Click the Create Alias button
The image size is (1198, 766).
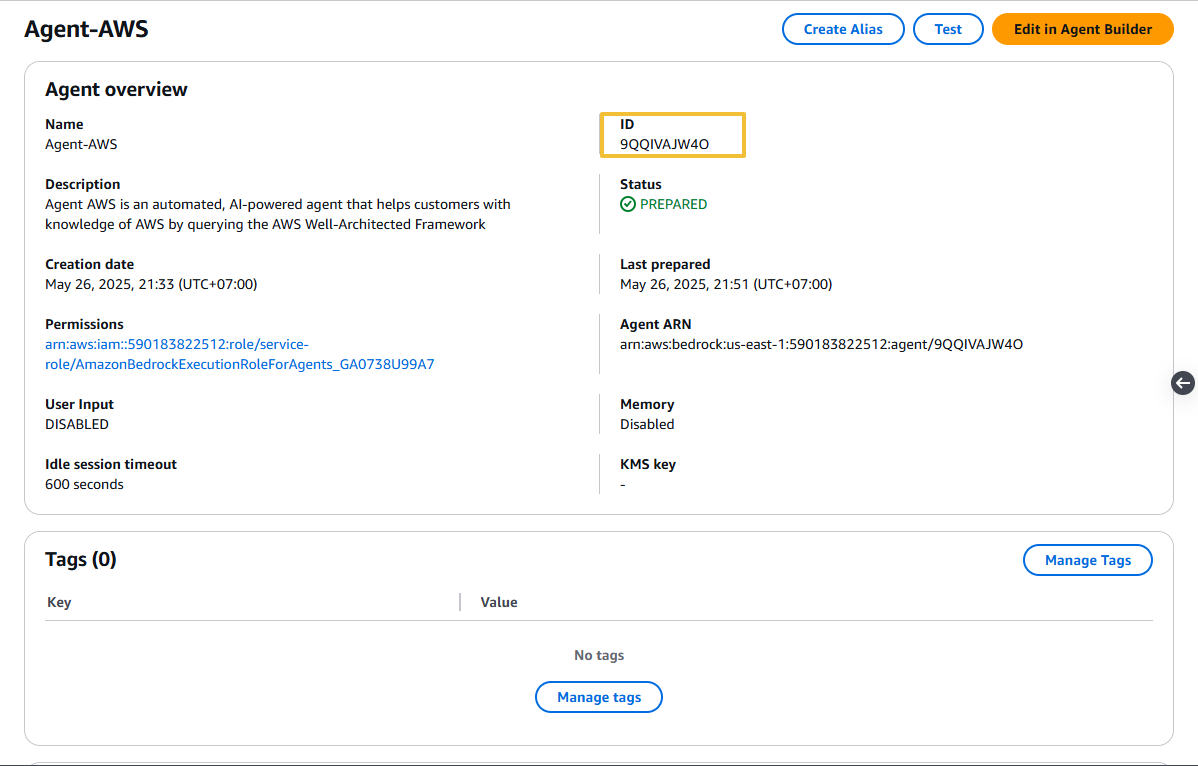pos(843,29)
